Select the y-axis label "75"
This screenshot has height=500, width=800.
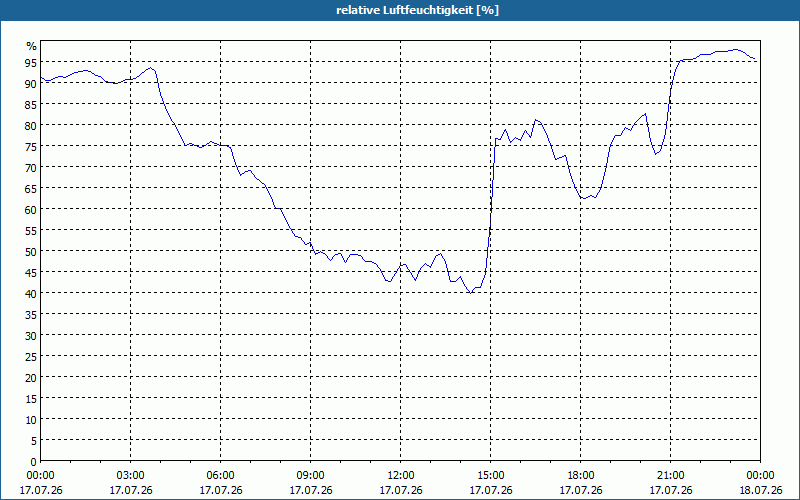tap(31, 146)
